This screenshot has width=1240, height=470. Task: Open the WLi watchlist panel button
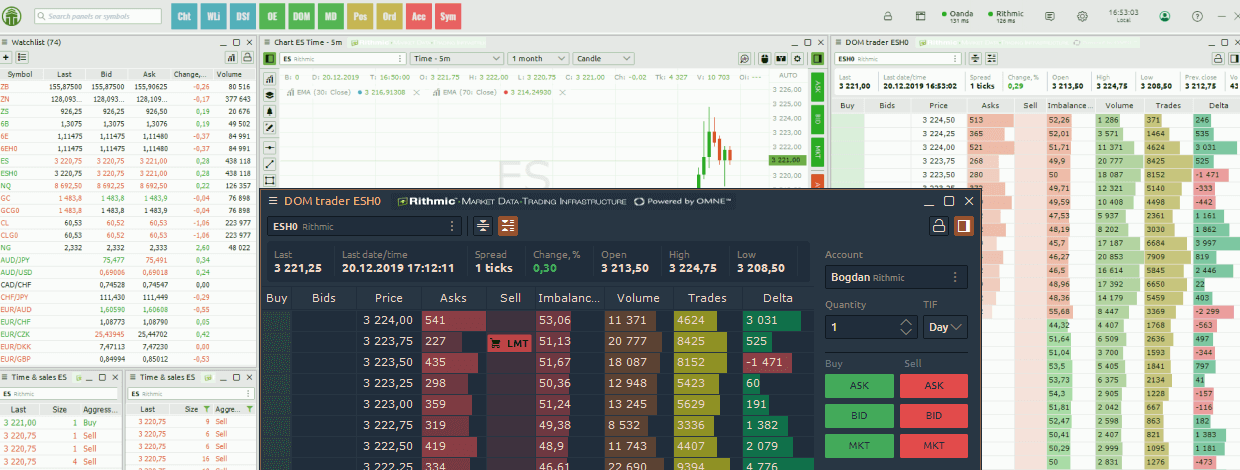pyautogui.click(x=213, y=17)
